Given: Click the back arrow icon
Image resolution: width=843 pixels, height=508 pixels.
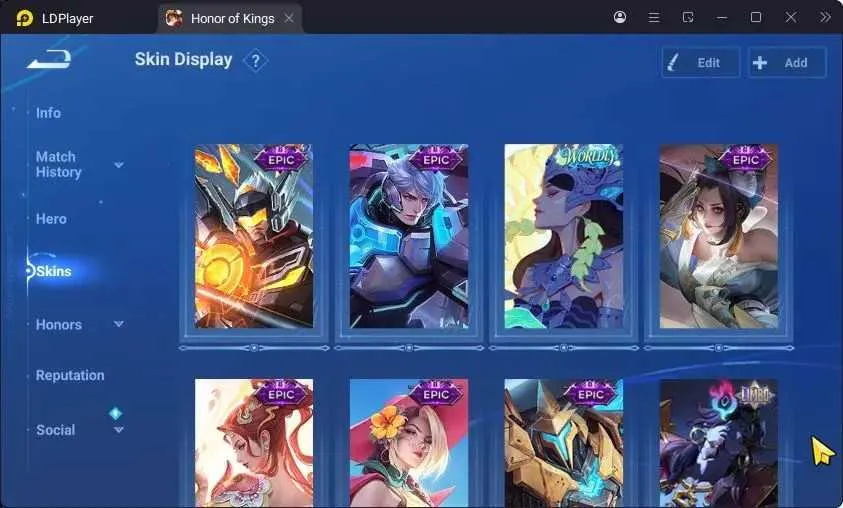Looking at the screenshot, I should [49, 59].
